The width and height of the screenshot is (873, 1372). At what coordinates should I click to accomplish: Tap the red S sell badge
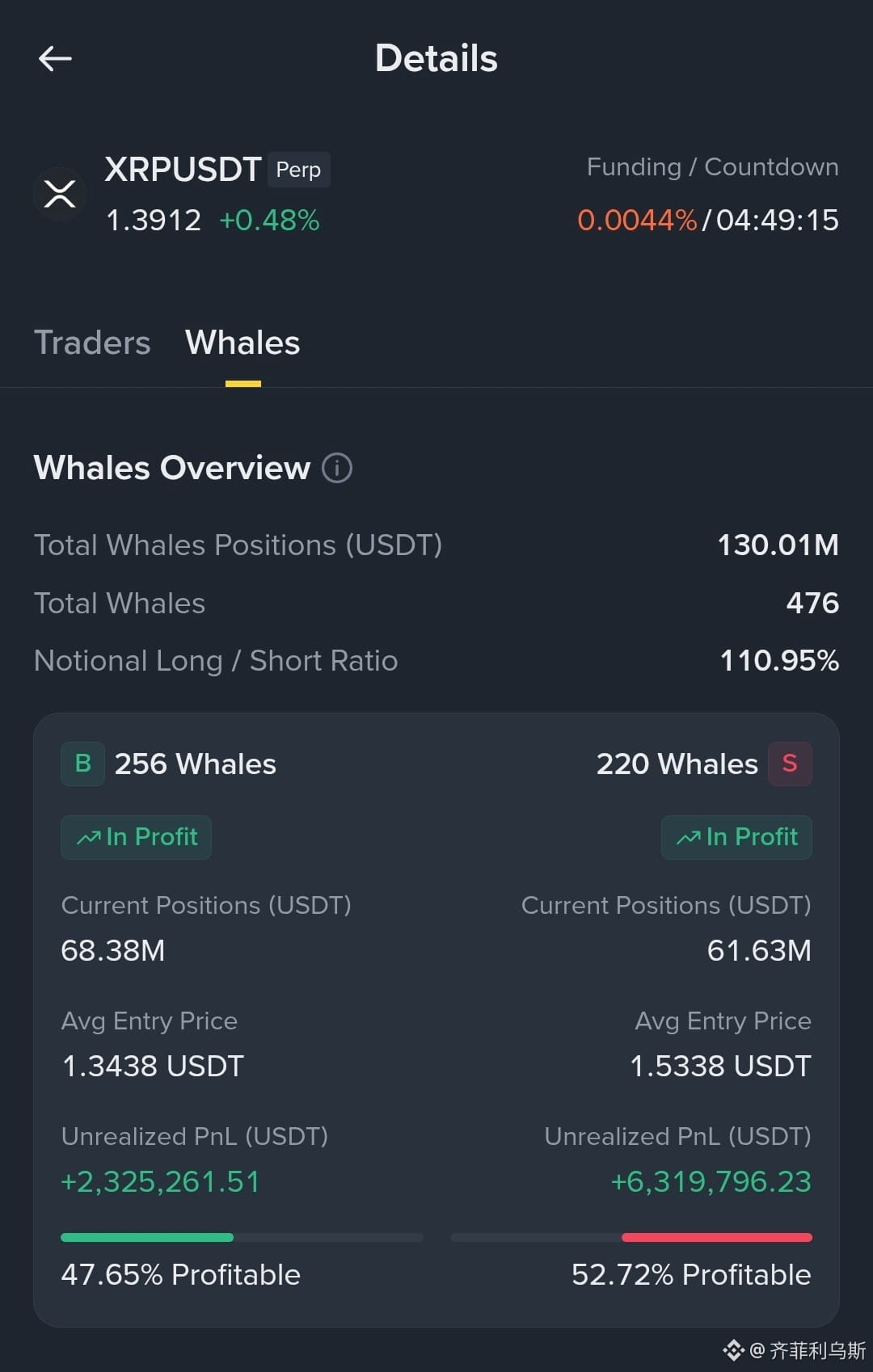click(x=790, y=764)
